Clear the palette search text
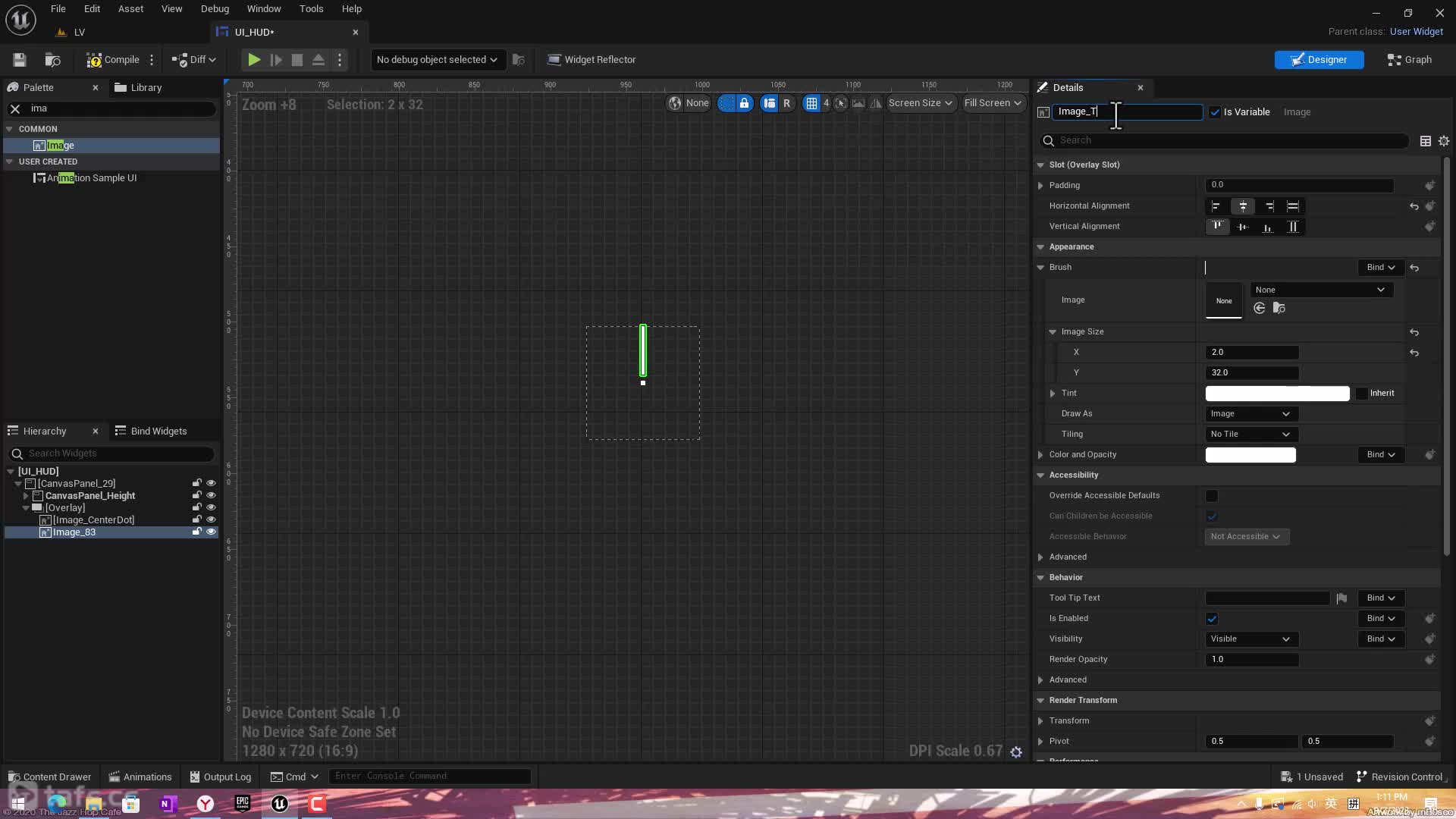1456x819 pixels. click(15, 109)
